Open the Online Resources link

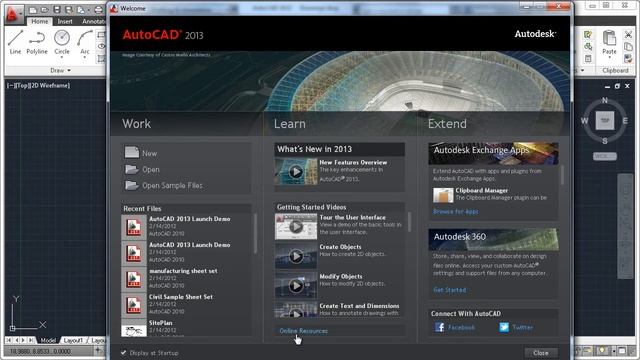pos(303,331)
